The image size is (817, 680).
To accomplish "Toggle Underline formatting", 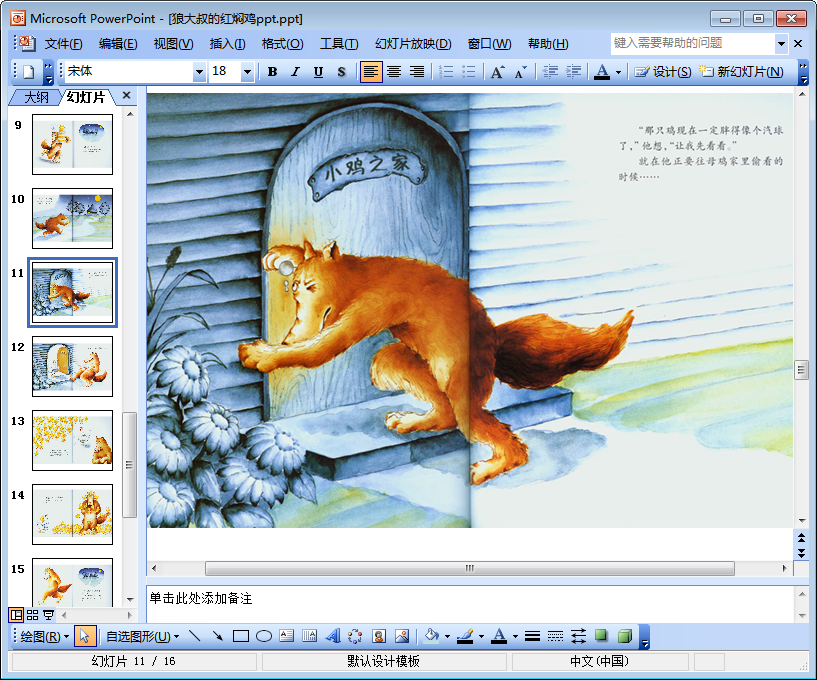I will (x=318, y=72).
